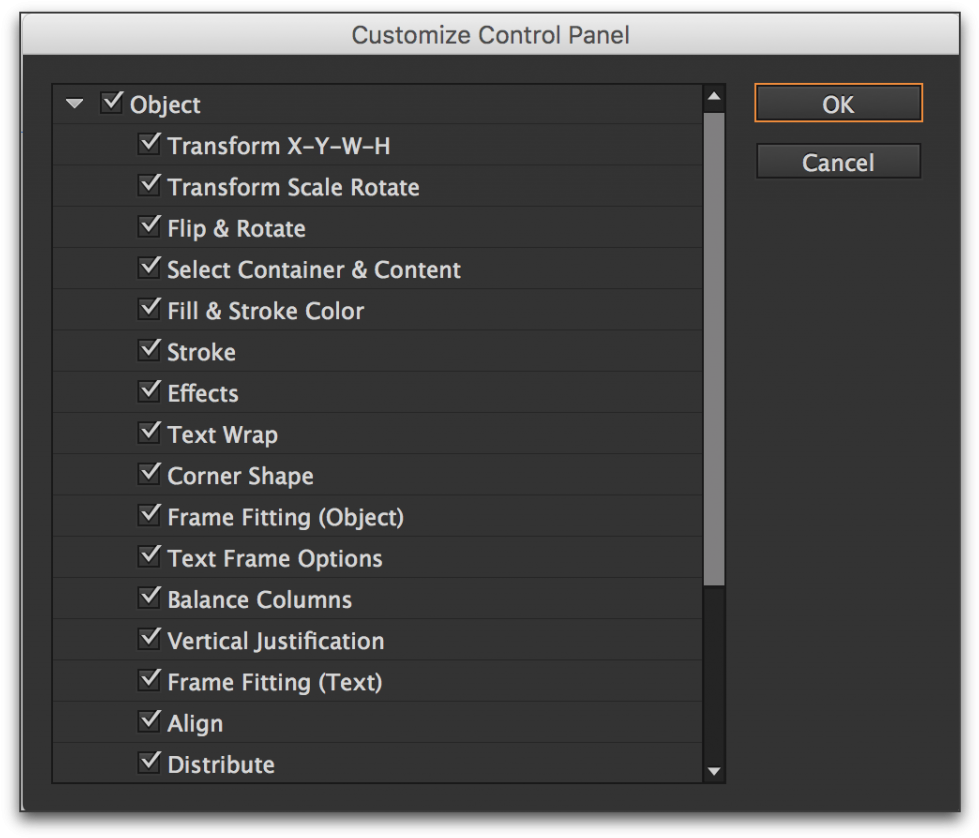
Task: Disable the Flip & Rotate checkbox
Action: click(149, 227)
